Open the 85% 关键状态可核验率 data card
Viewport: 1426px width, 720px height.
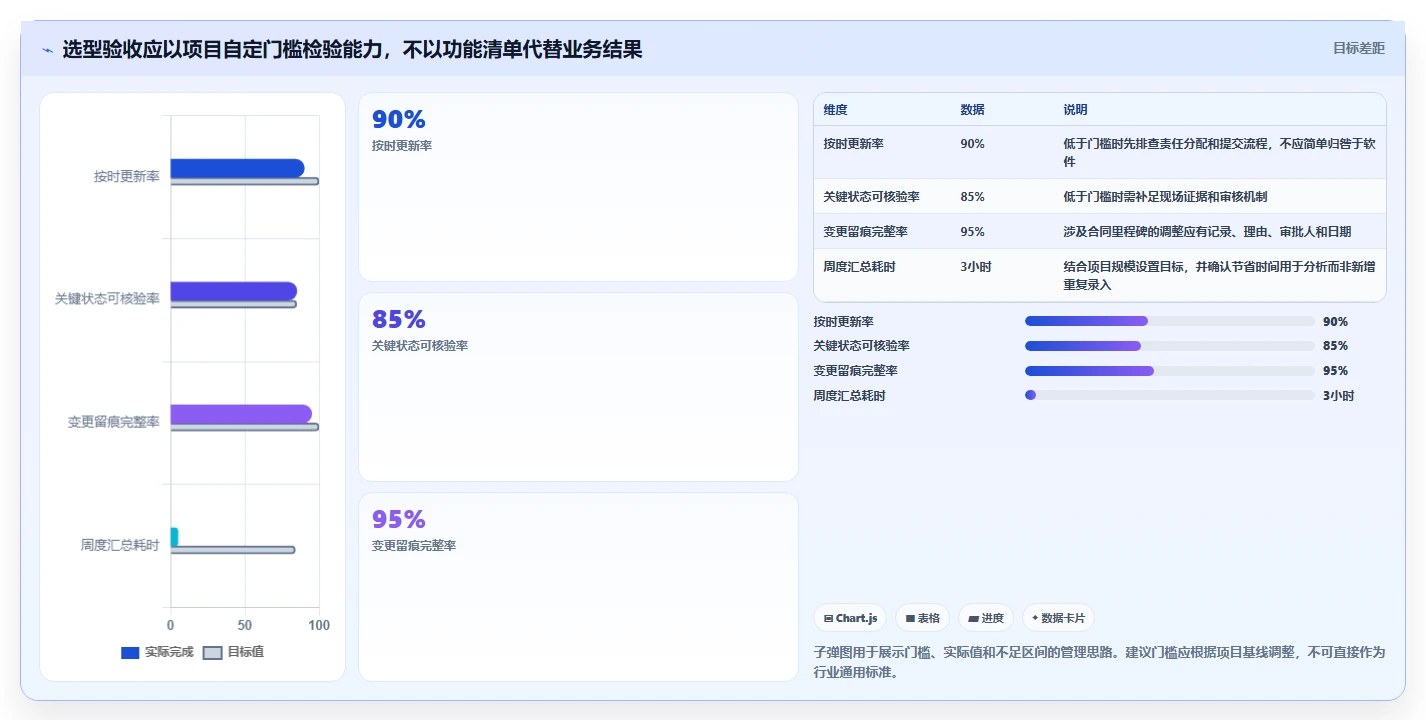[578, 387]
